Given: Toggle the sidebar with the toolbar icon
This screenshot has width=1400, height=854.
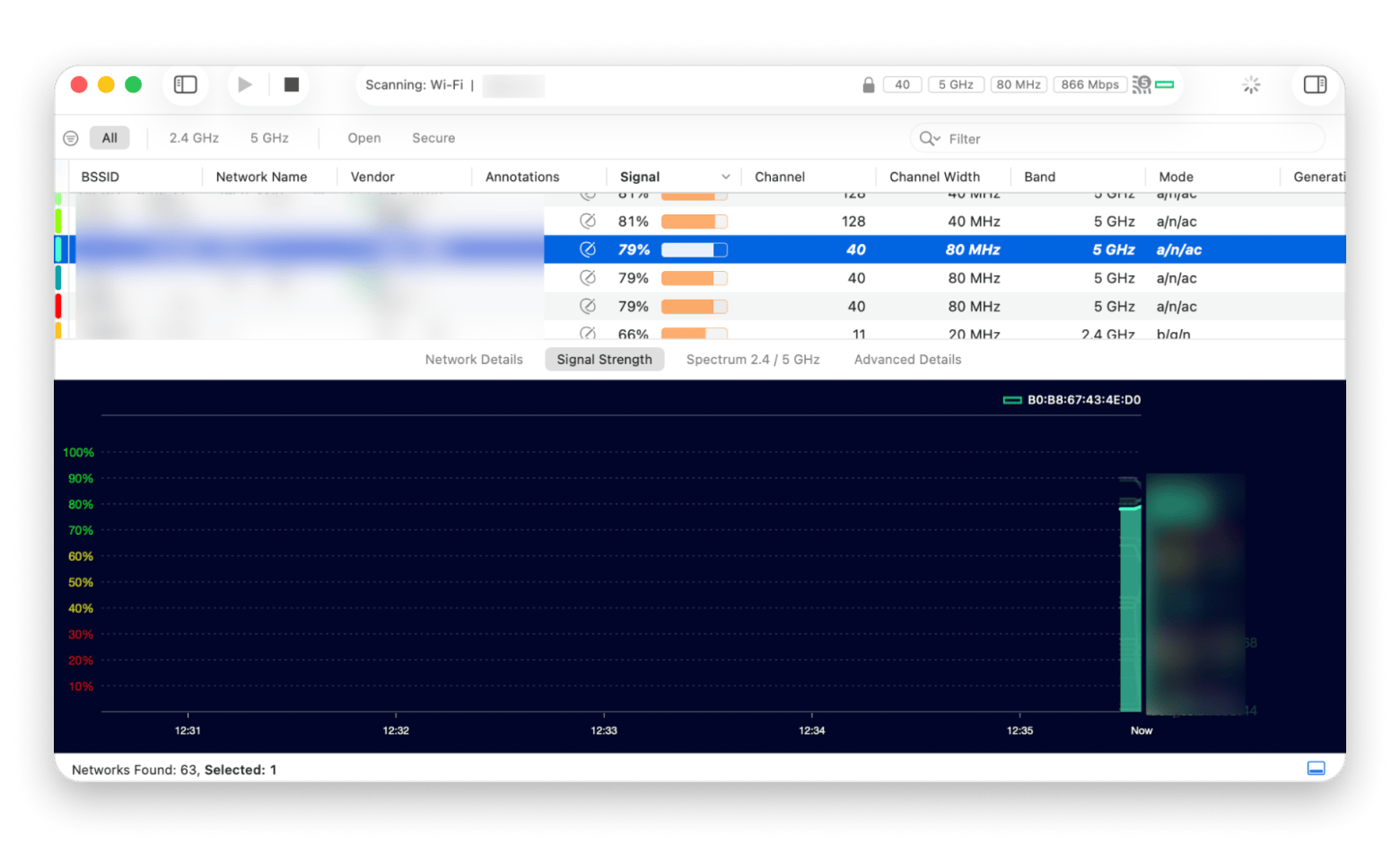Looking at the screenshot, I should [185, 83].
